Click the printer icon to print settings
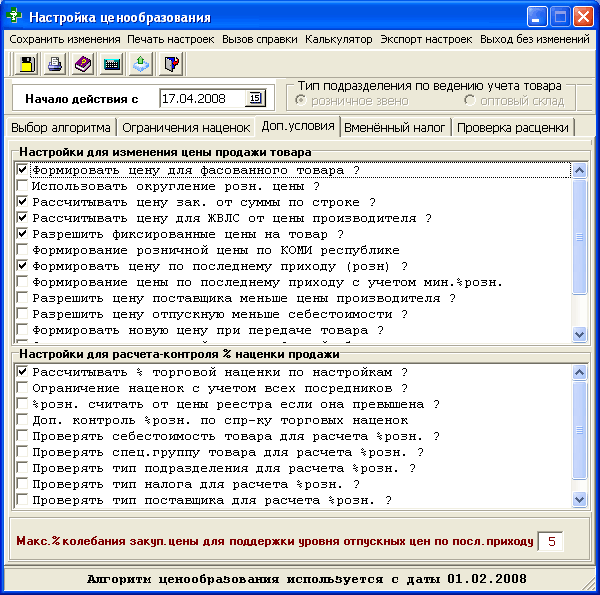The height and width of the screenshot is (595, 600). pyautogui.click(x=55, y=65)
